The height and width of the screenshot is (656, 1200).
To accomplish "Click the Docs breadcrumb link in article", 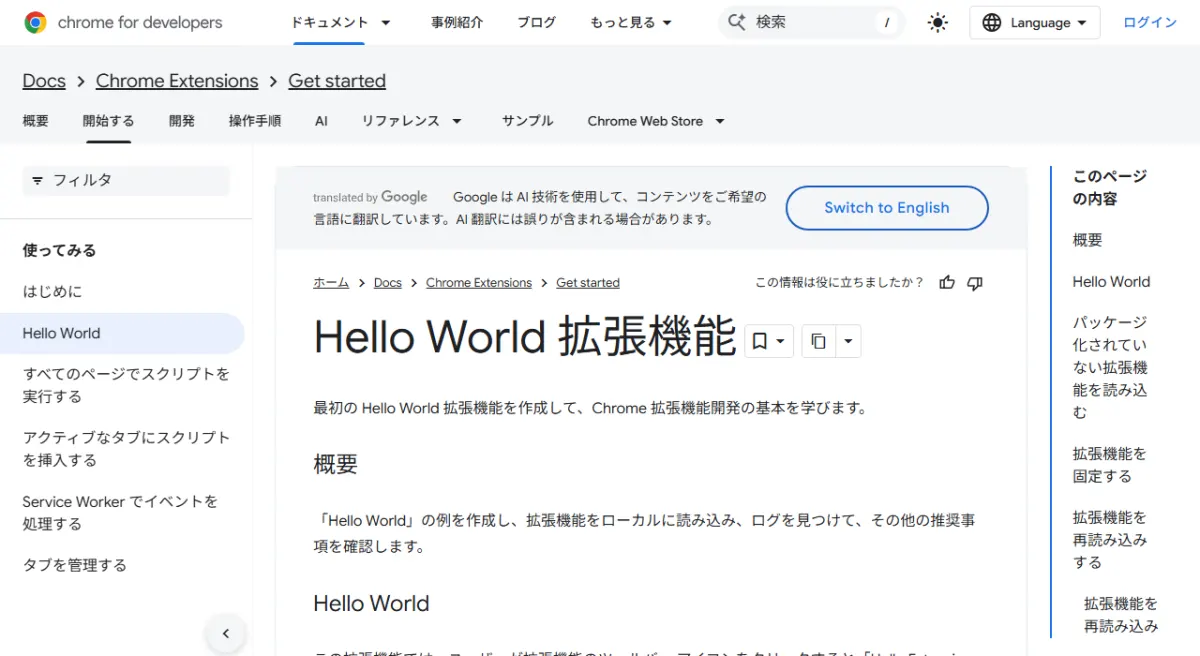I will (x=388, y=283).
